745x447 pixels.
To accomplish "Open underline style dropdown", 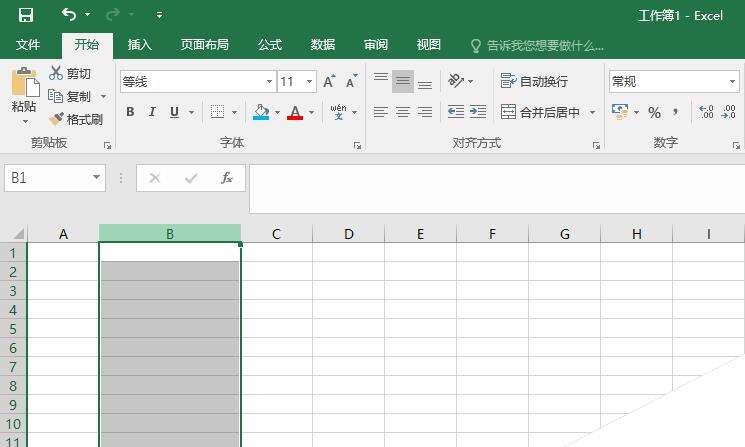I will point(191,113).
